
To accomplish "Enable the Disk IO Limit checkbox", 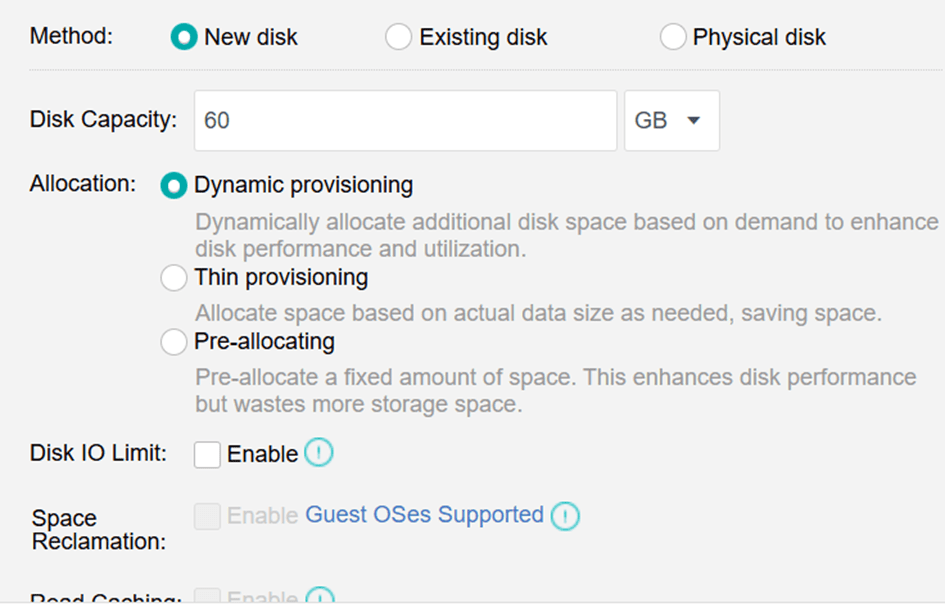I will pyautogui.click(x=207, y=455).
